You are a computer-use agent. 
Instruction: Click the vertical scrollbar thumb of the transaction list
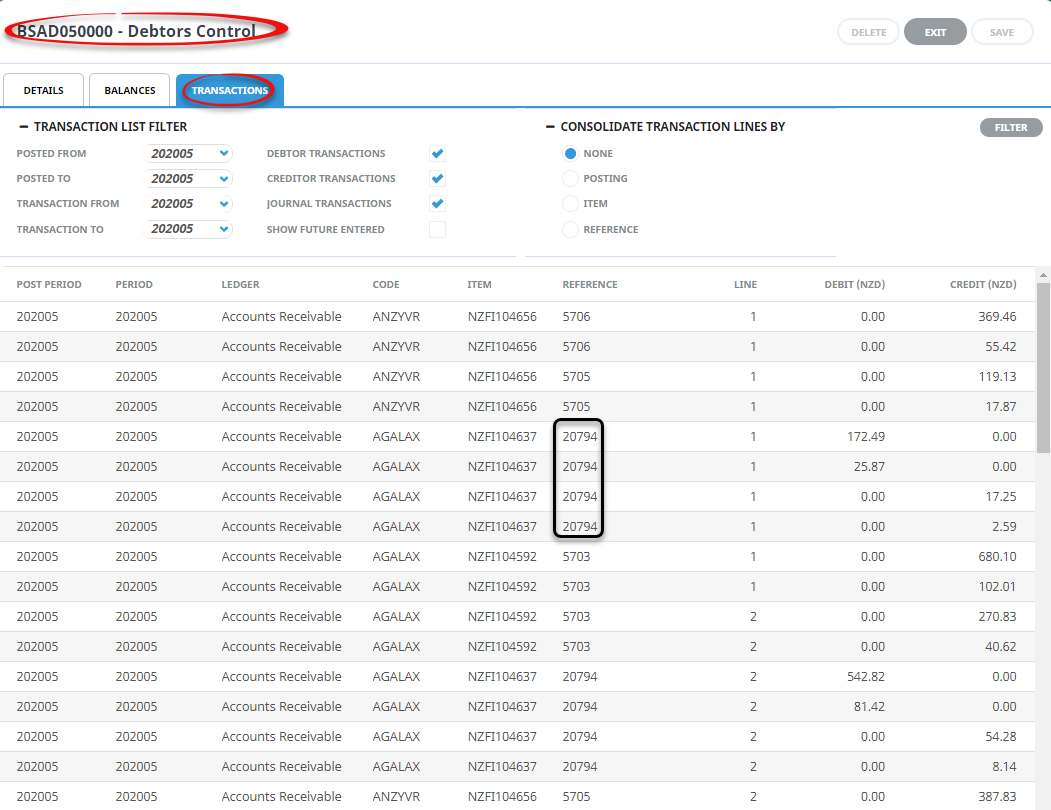(x=1043, y=367)
